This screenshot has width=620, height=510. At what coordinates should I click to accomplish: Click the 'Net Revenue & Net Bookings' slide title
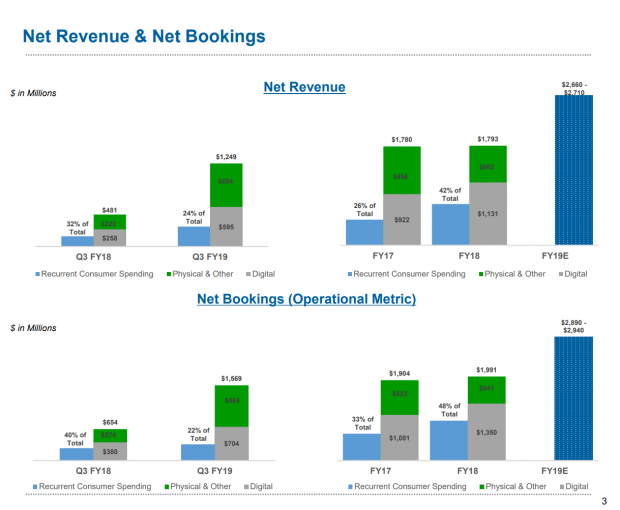tap(144, 36)
